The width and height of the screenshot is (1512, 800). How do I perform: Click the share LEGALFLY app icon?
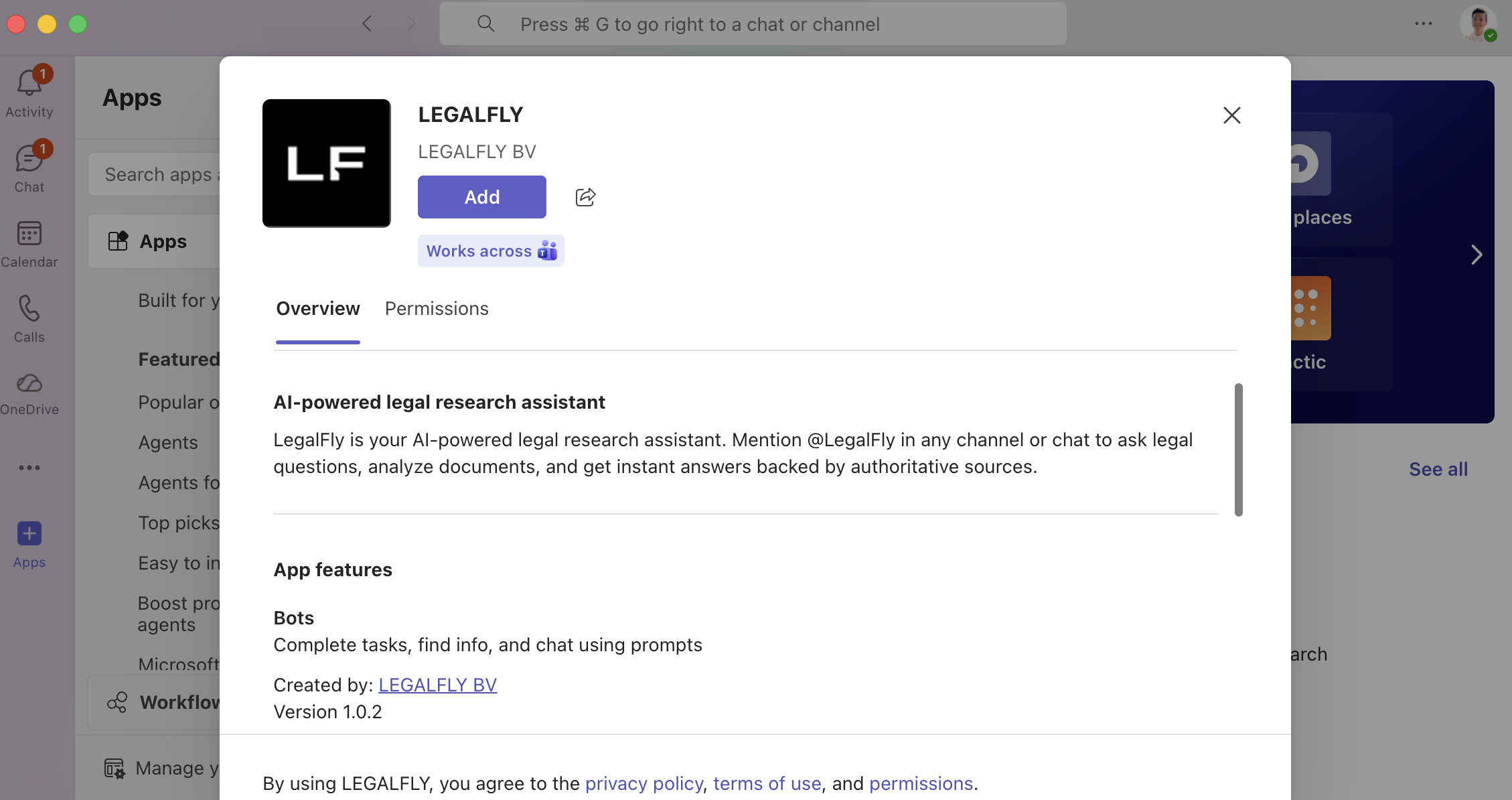pyautogui.click(x=585, y=197)
